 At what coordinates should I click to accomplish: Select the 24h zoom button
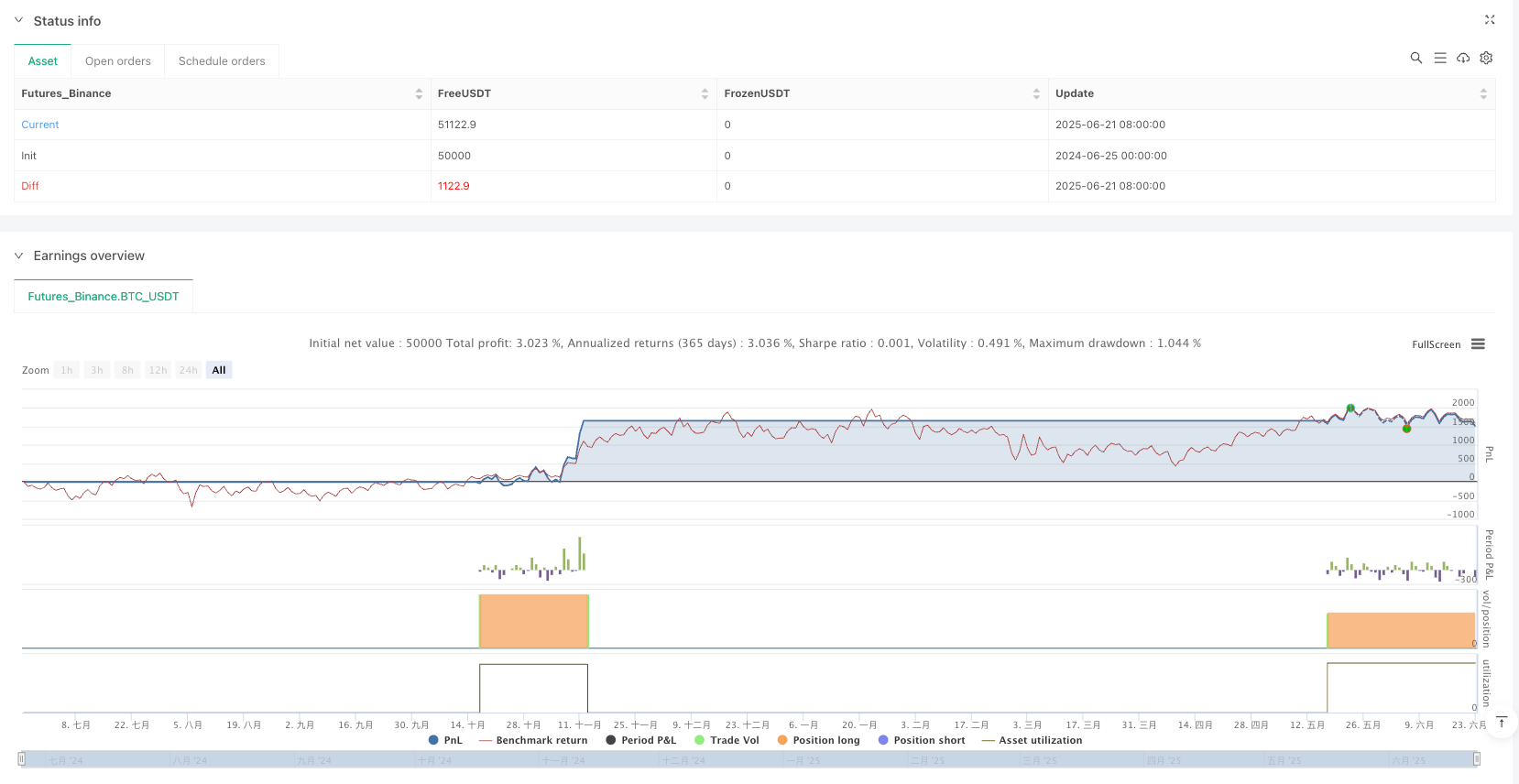point(188,370)
